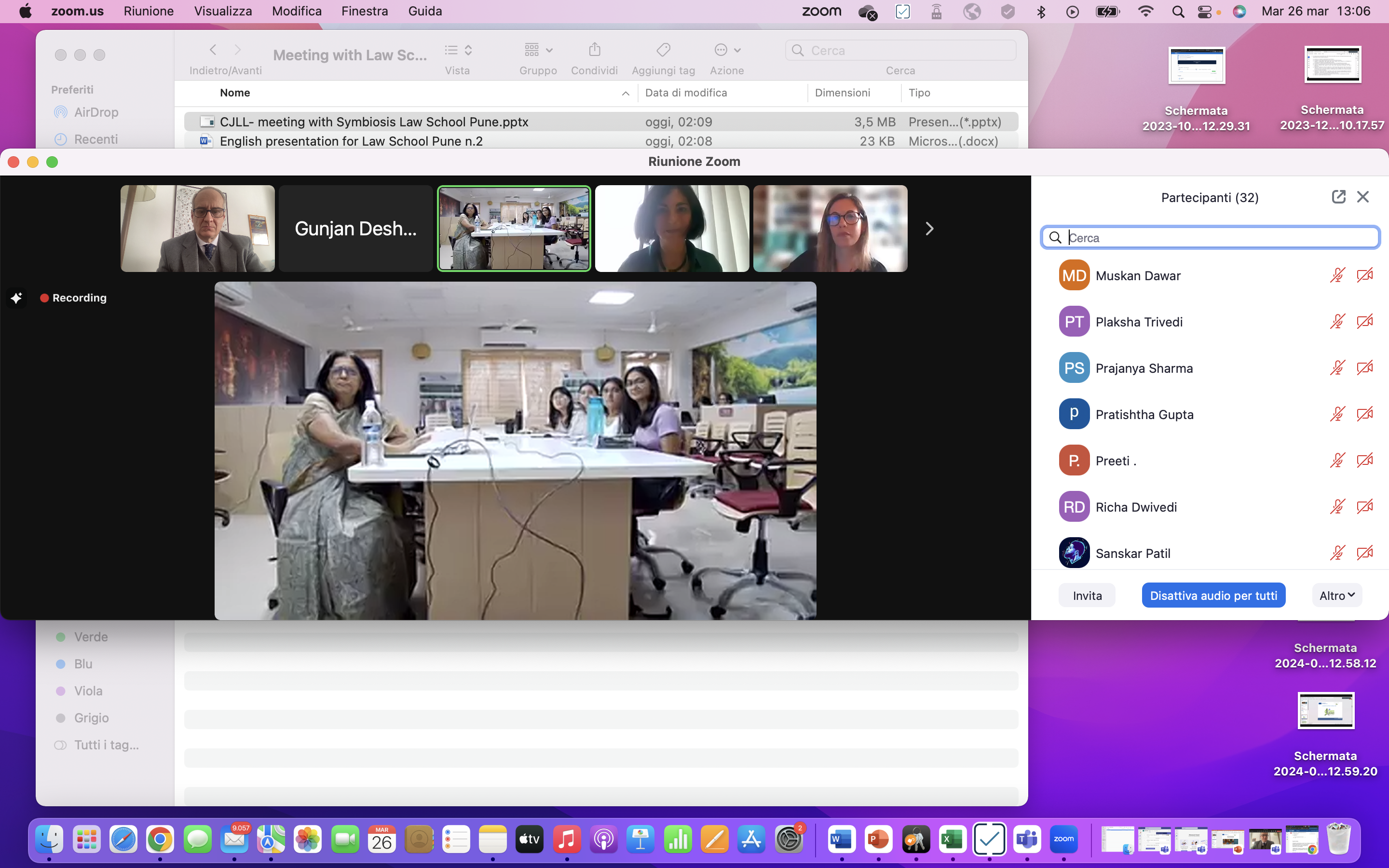1389x868 pixels.
Task: Click the Invita button
Action: pos(1087,596)
